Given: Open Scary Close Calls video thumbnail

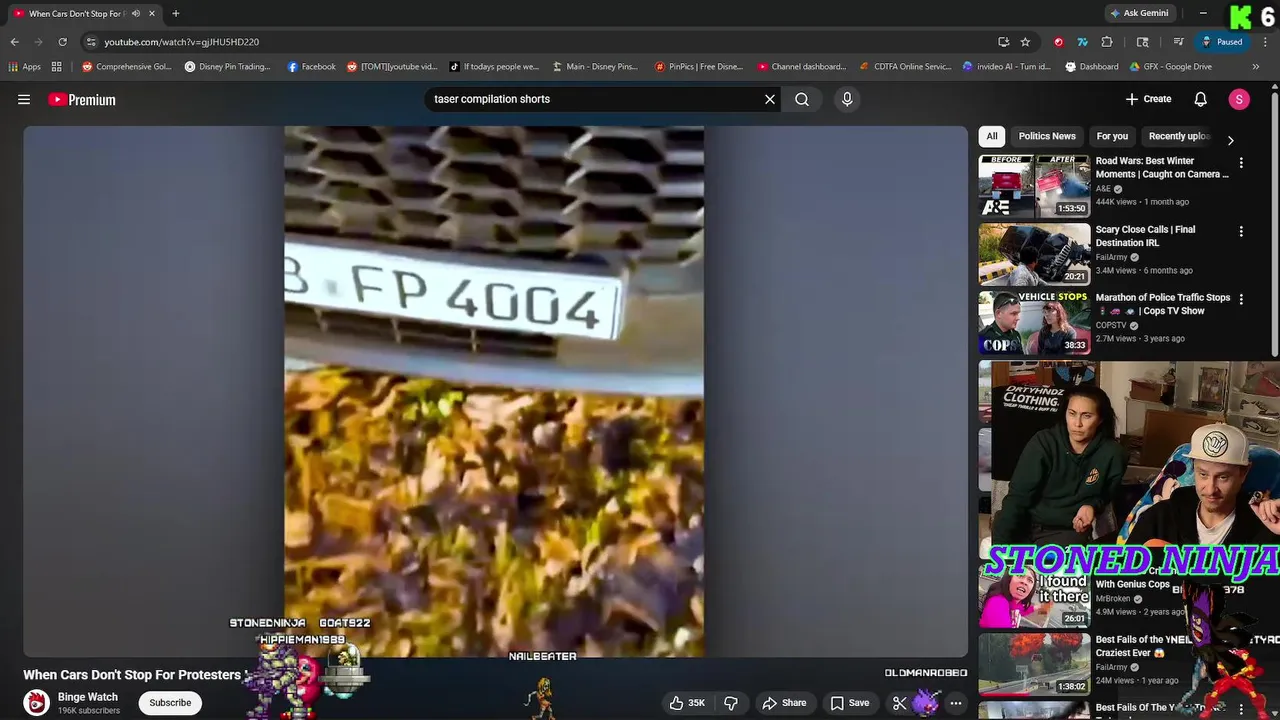Looking at the screenshot, I should pyautogui.click(x=1034, y=254).
